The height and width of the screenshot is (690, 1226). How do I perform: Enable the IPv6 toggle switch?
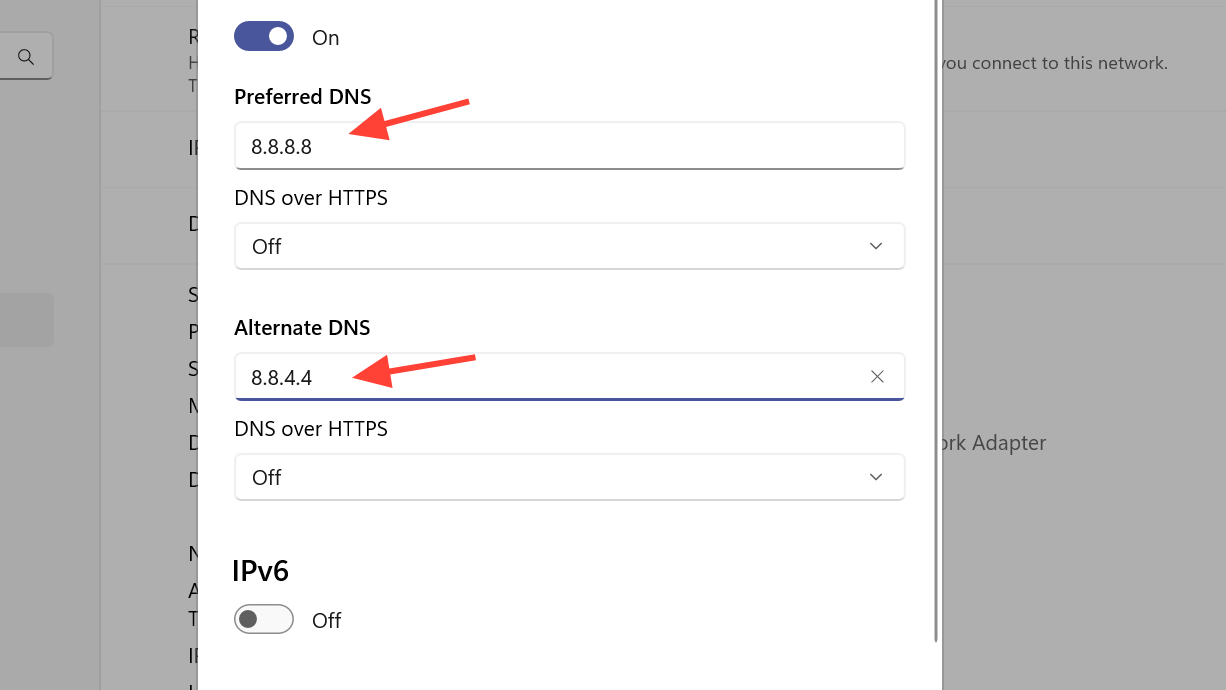264,620
